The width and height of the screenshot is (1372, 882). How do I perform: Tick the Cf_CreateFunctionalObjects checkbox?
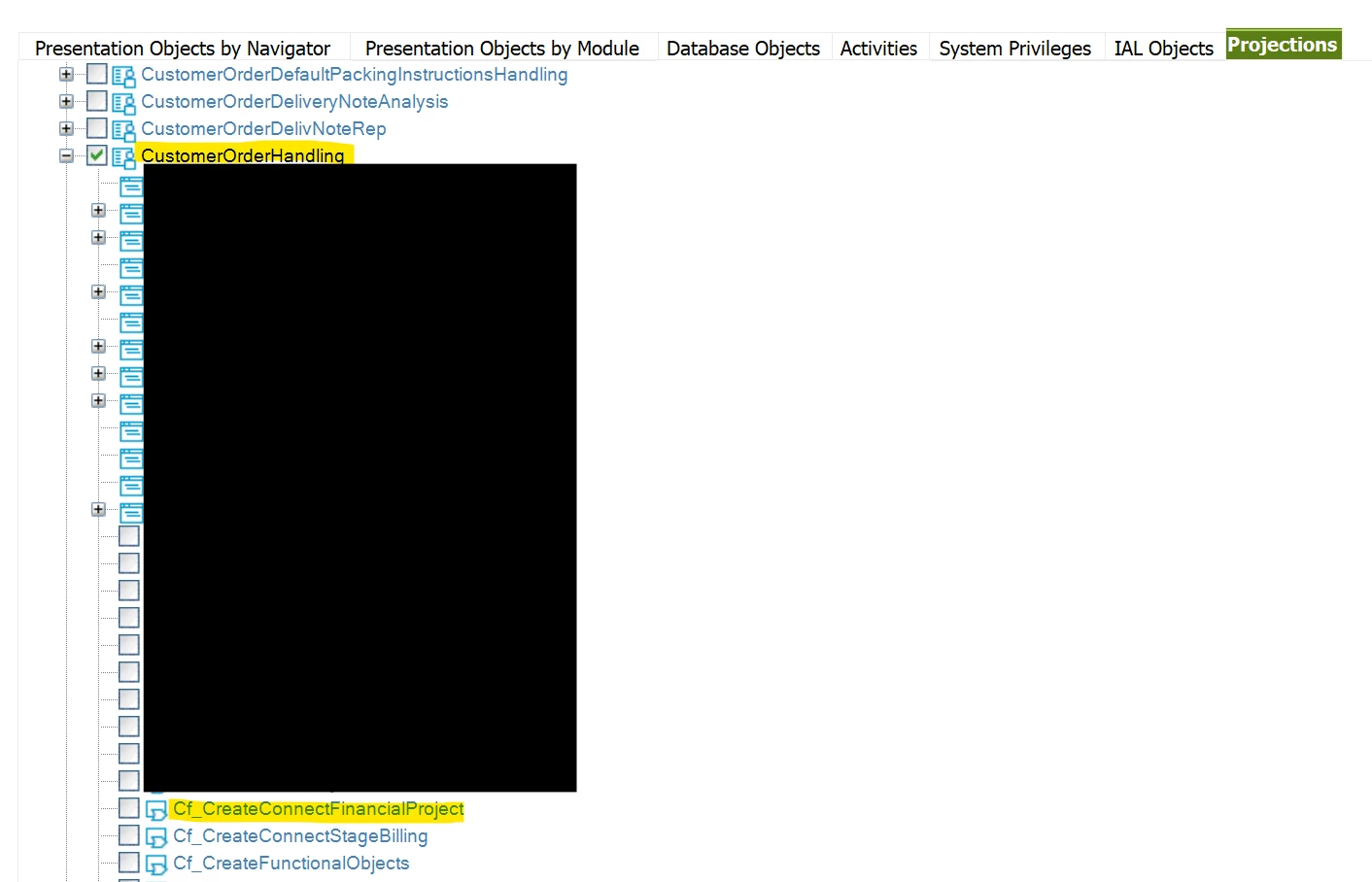pyautogui.click(x=129, y=863)
